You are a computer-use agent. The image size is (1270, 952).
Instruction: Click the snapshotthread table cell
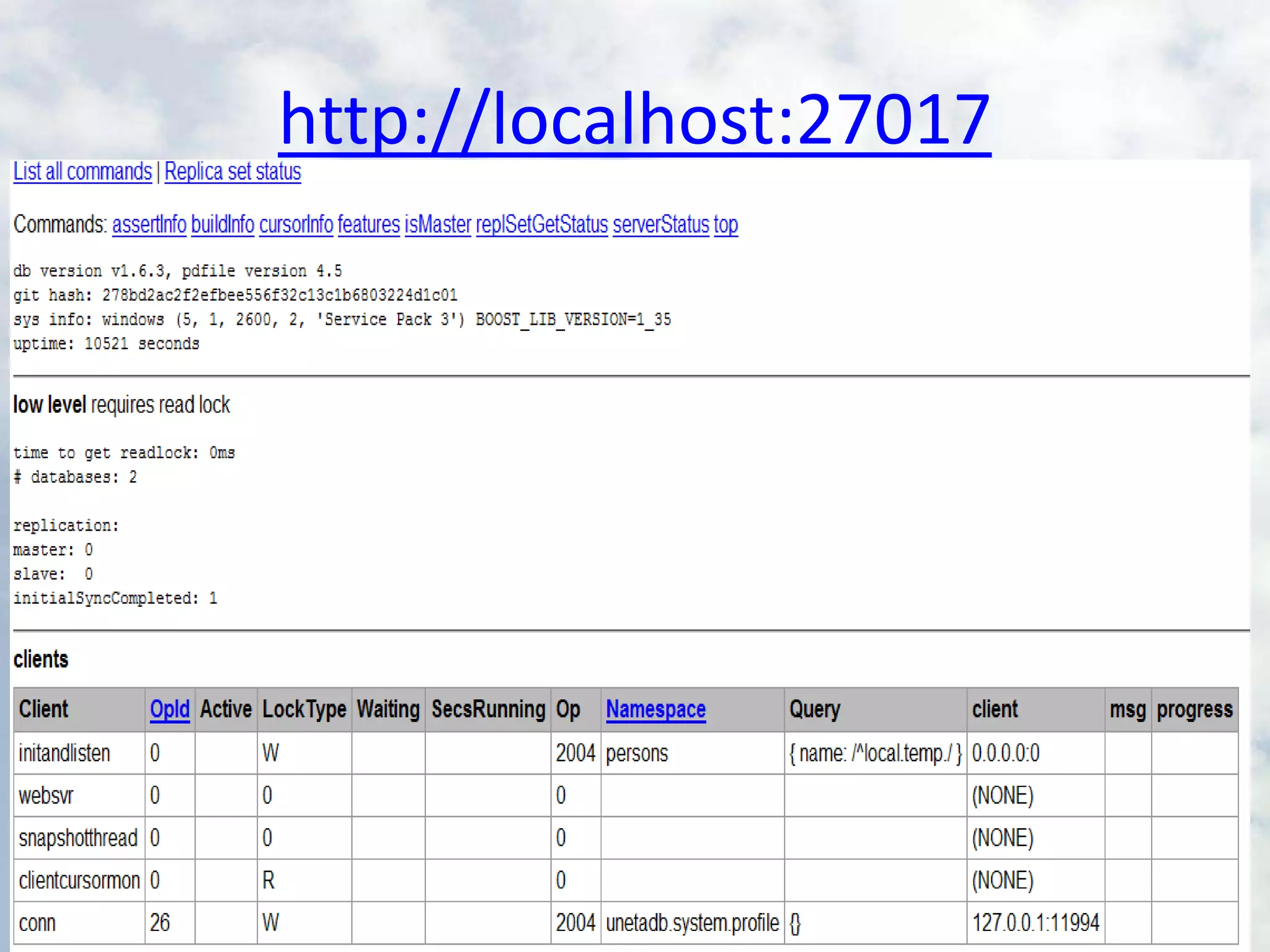click(78, 838)
